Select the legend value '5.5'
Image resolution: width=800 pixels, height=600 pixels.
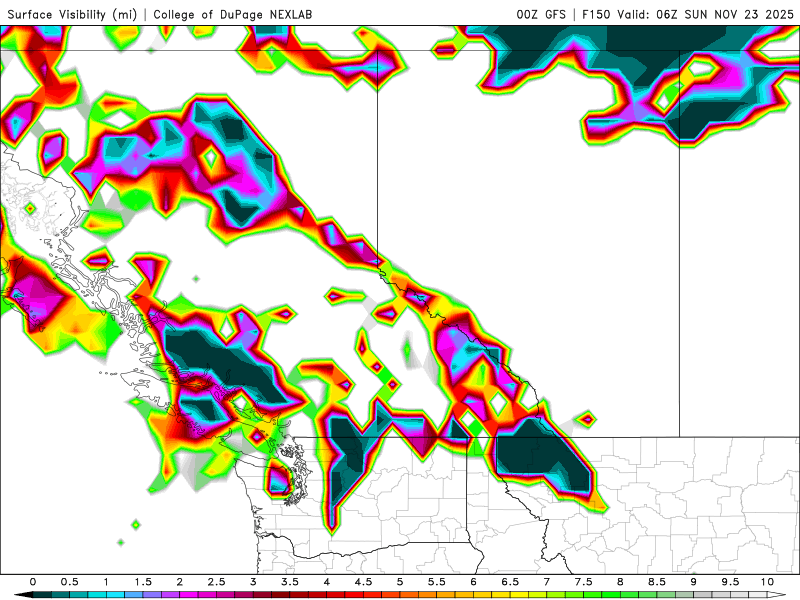pos(437,582)
